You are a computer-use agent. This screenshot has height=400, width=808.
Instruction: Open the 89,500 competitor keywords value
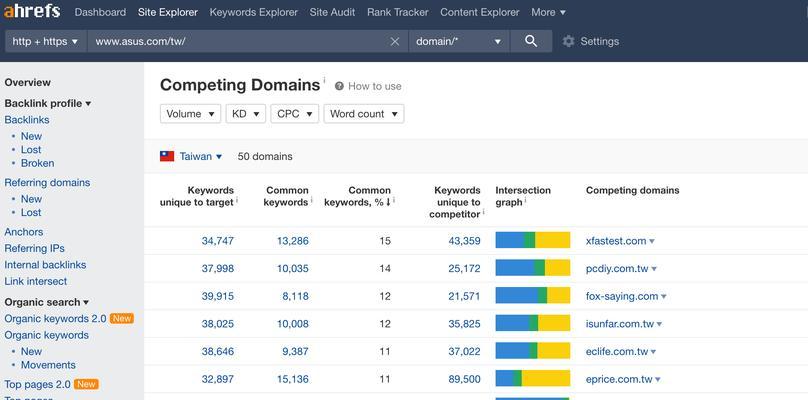tap(464, 379)
